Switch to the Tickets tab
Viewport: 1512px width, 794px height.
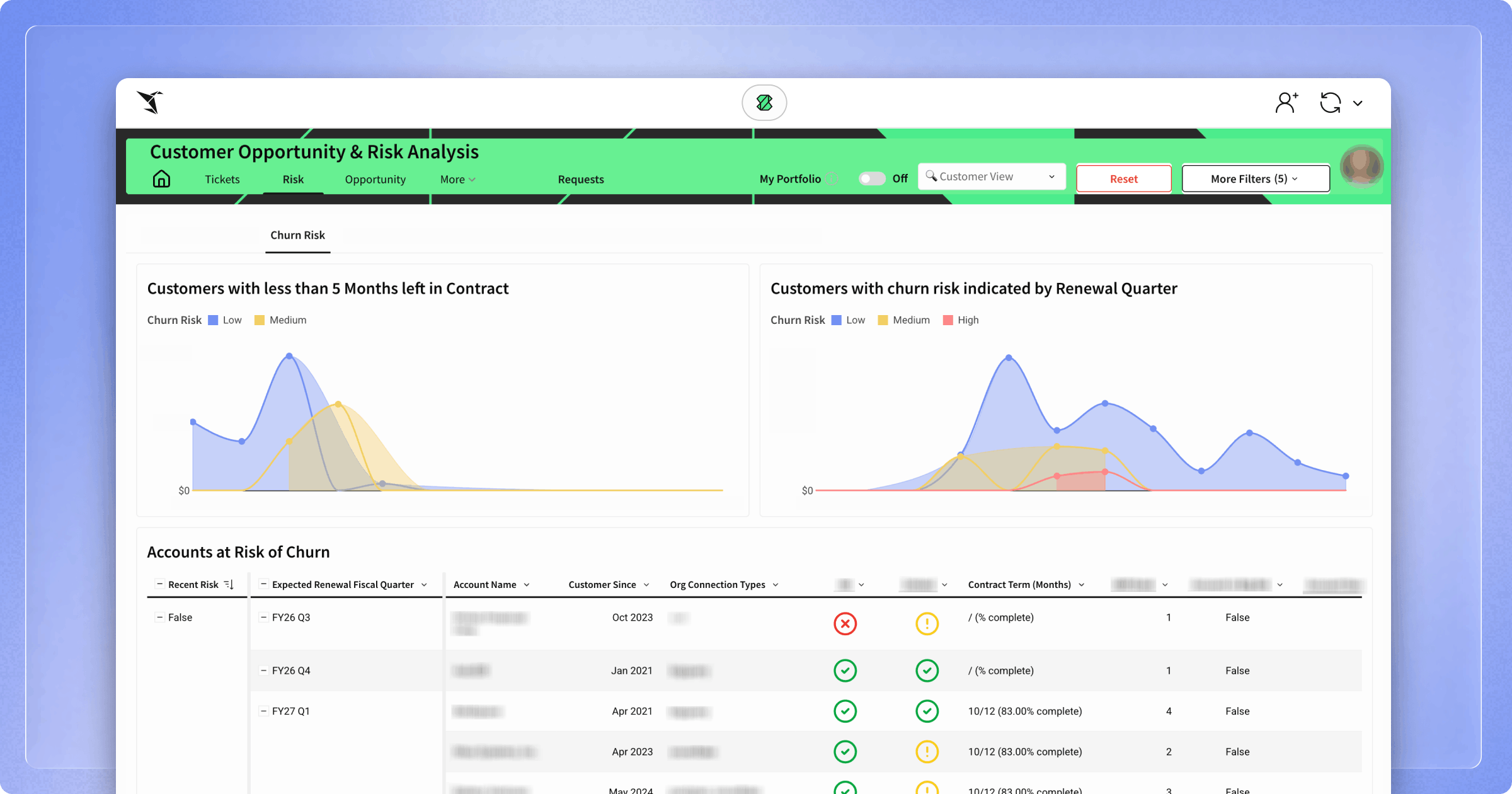click(x=222, y=180)
